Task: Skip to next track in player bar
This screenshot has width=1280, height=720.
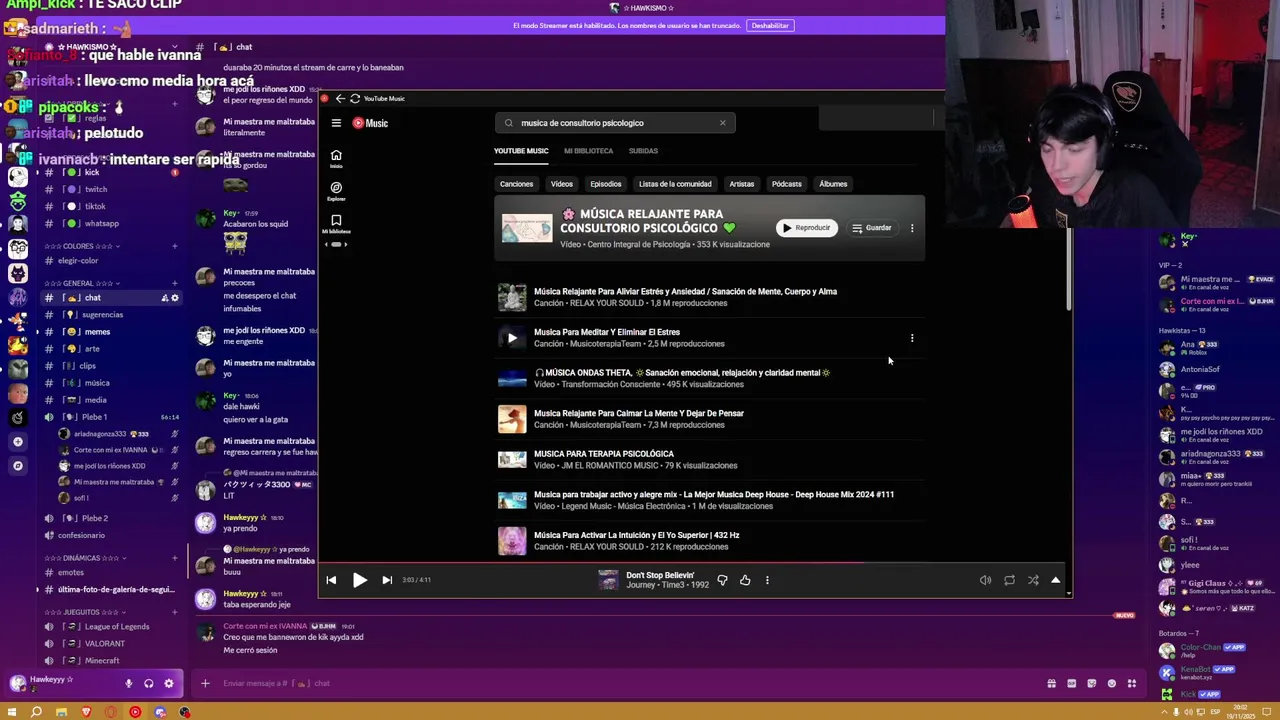Action: (387, 580)
